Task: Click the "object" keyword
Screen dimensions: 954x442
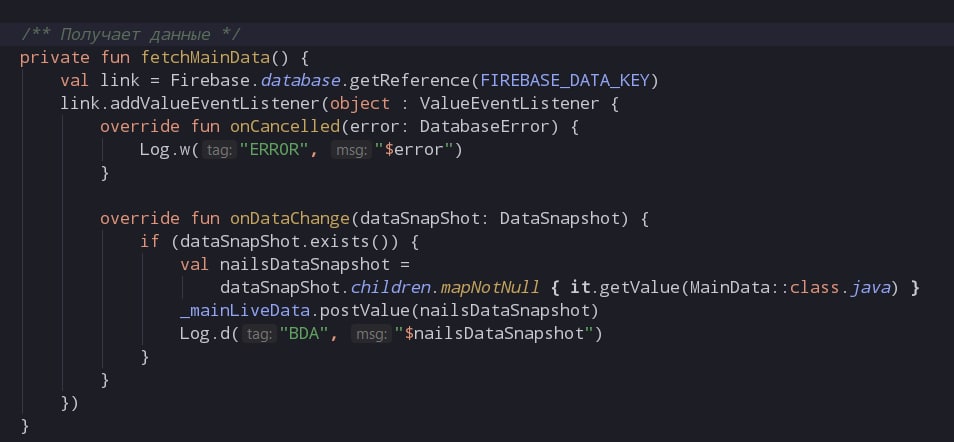Action: tap(360, 104)
